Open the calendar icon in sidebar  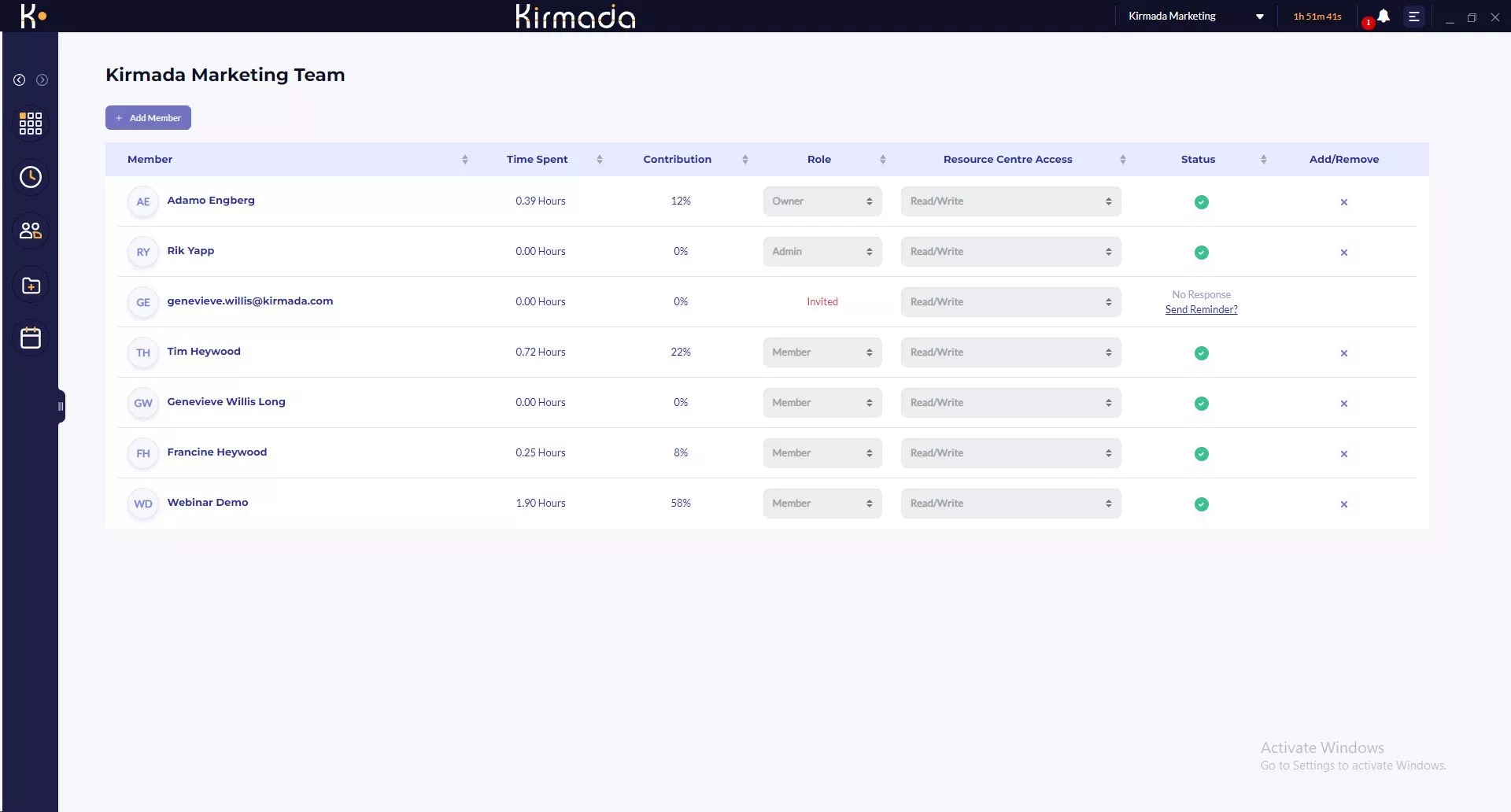click(x=30, y=338)
